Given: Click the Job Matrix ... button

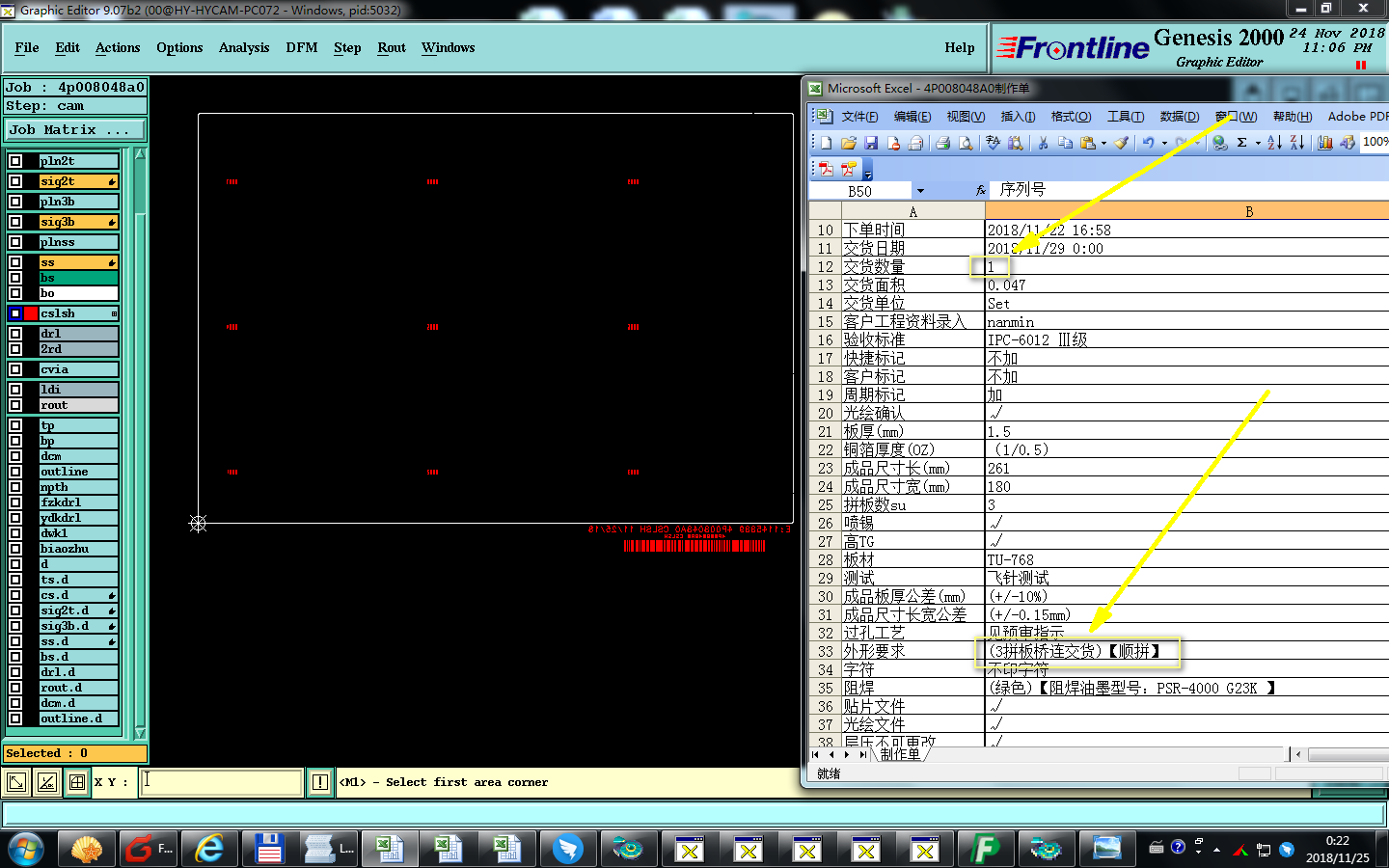Looking at the screenshot, I should (x=75, y=129).
